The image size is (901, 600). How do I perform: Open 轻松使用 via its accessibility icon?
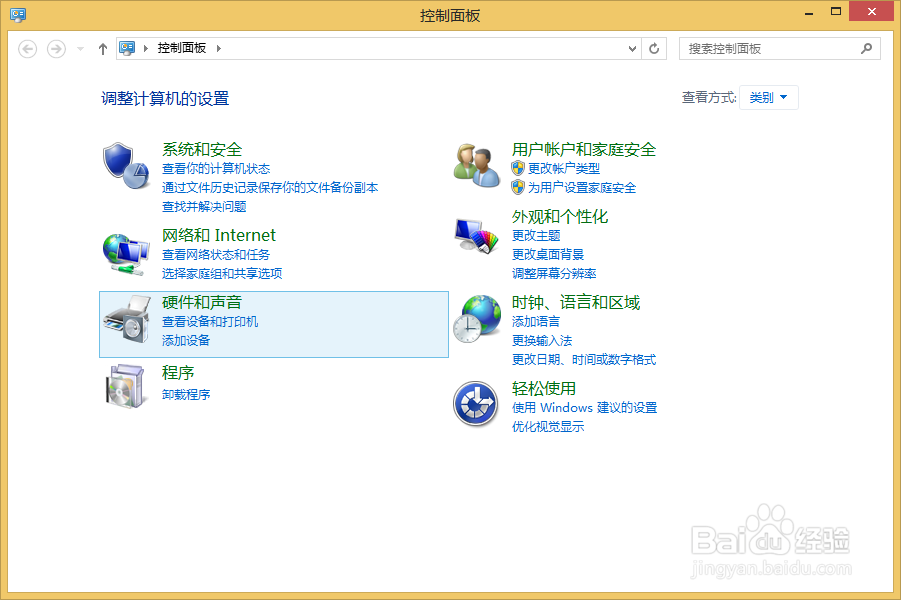(475, 403)
